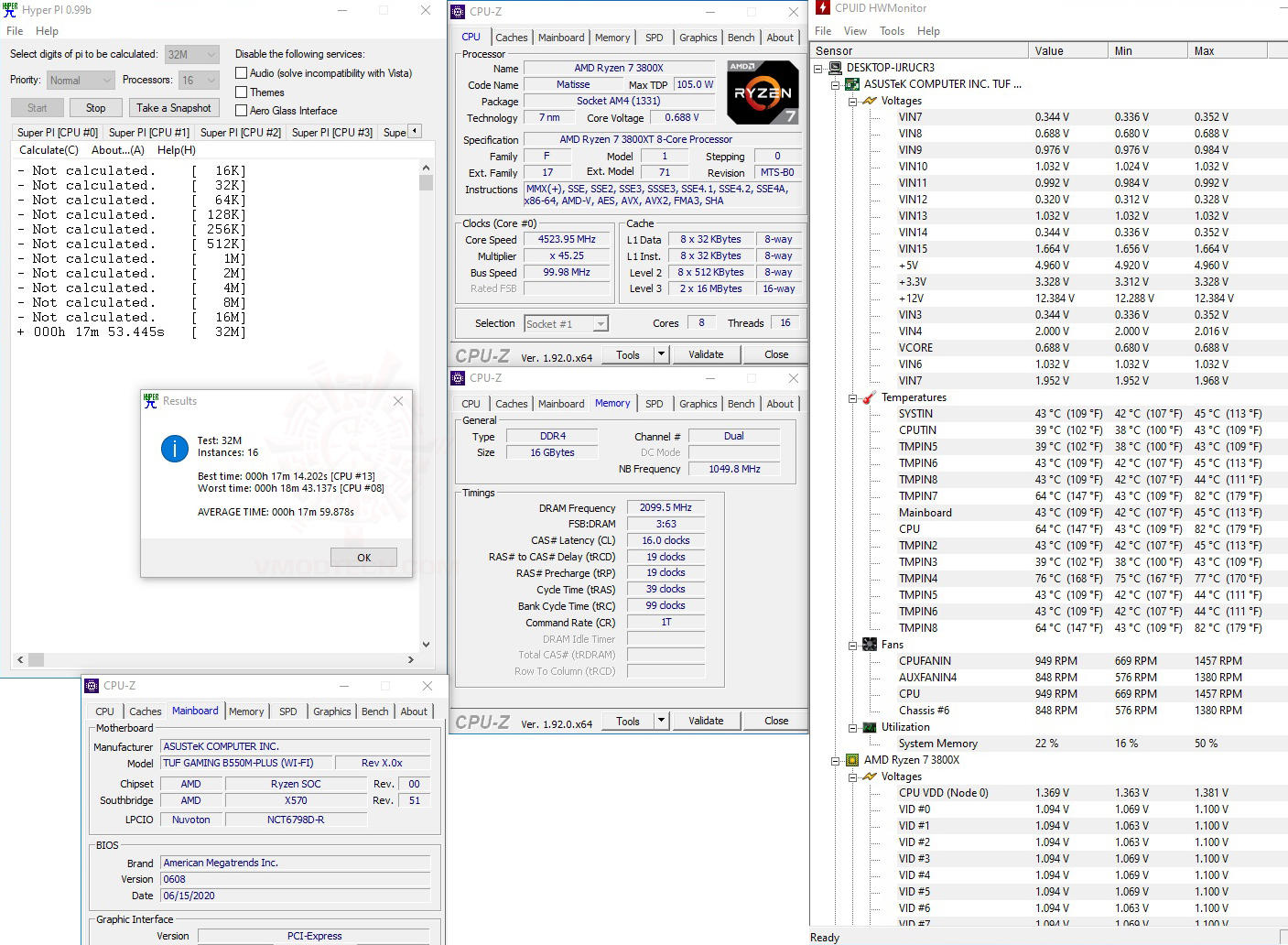Click the Max column header in HWMonitor

tap(1227, 51)
